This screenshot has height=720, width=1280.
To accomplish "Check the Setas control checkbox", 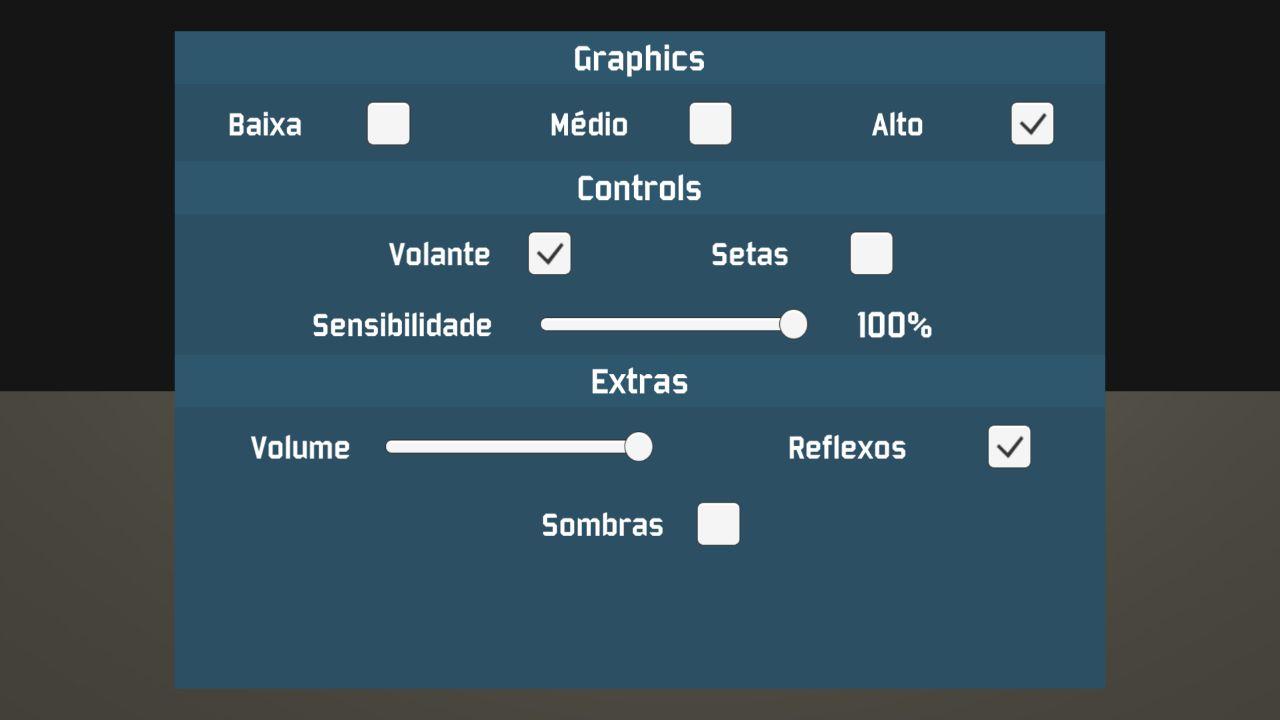I will pos(871,254).
